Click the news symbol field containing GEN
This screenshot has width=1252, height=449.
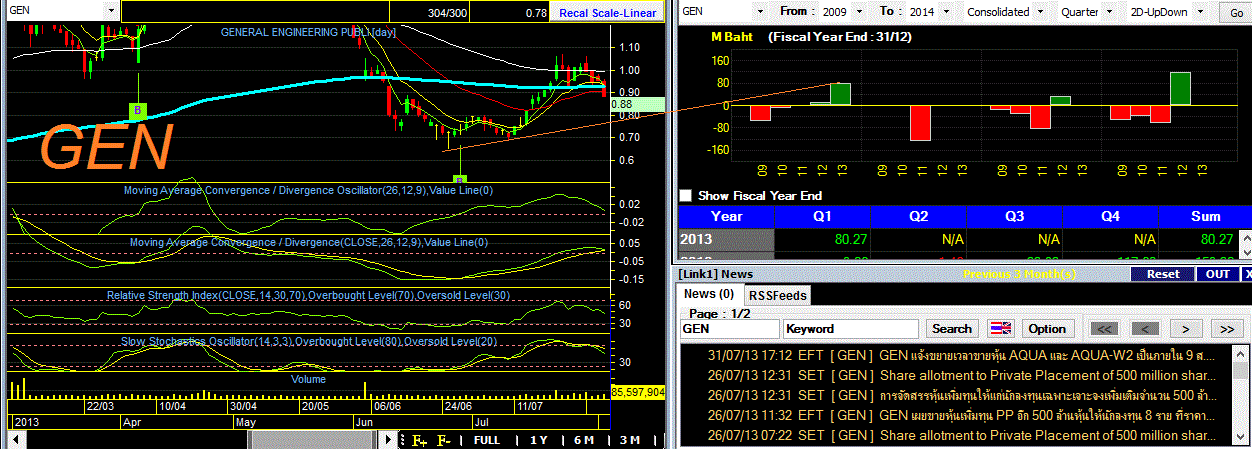tap(729, 329)
